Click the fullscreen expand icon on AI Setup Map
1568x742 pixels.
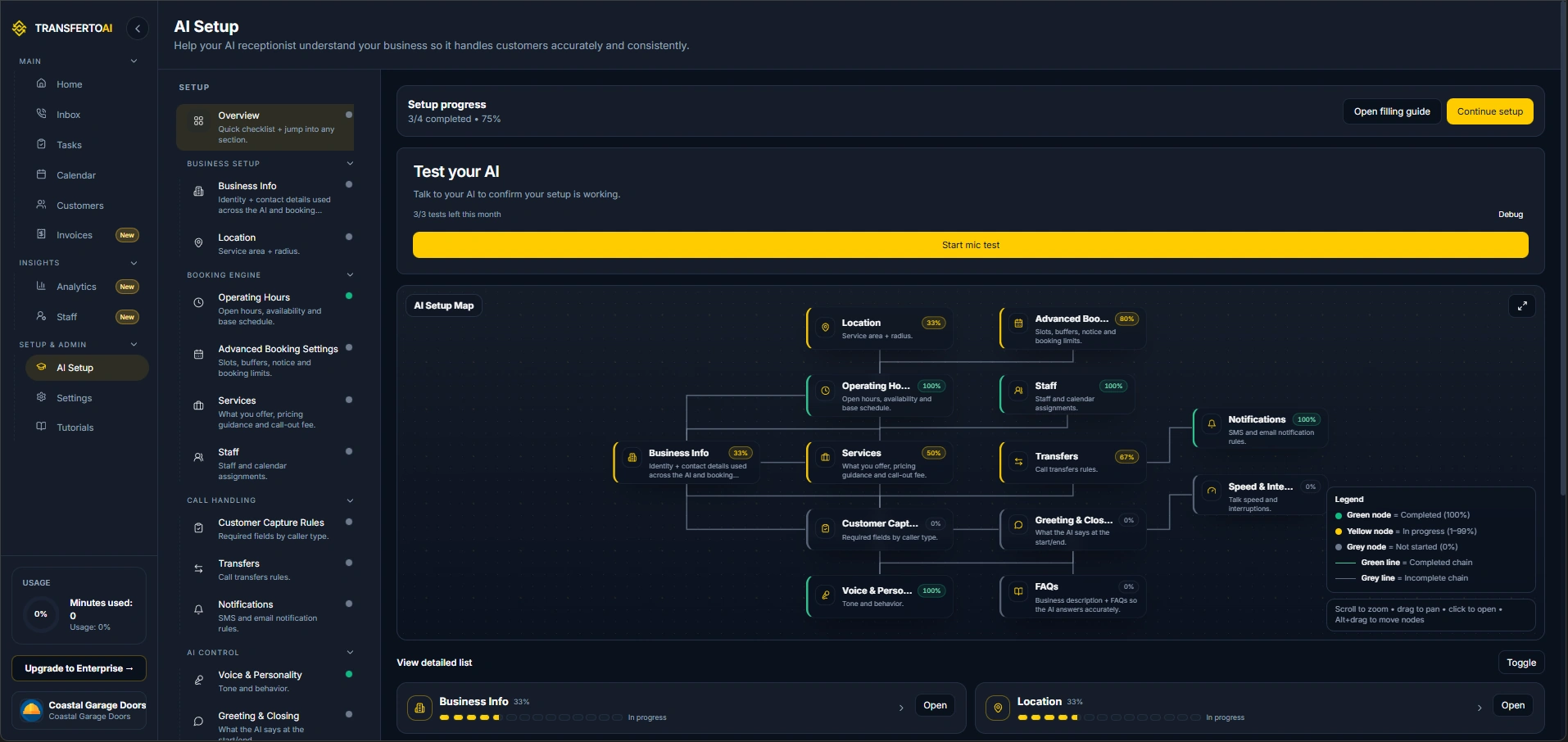1521,305
